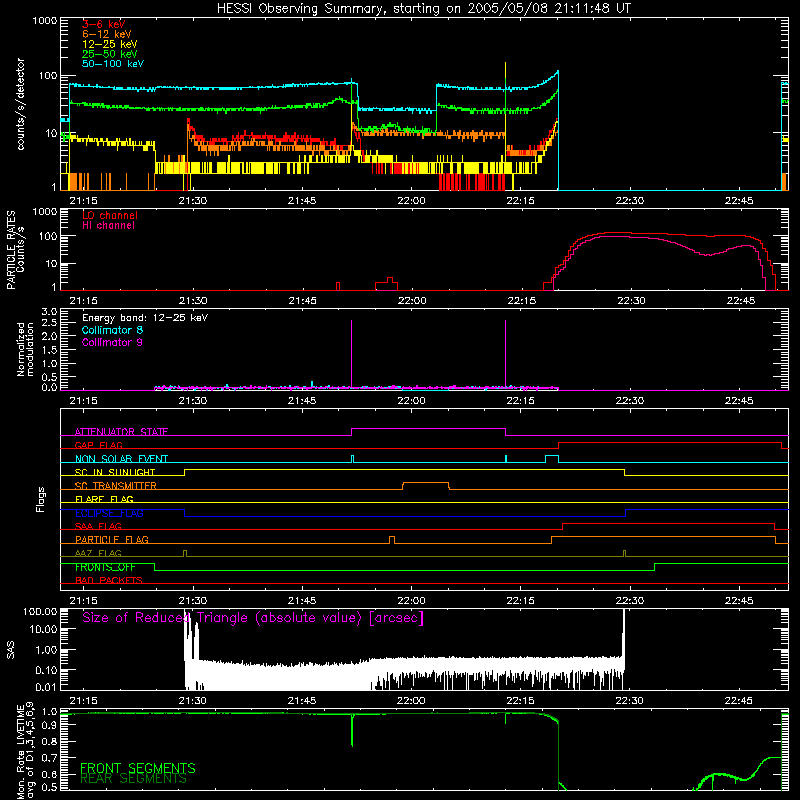Click the 22:00 tick under the count-rate panel
The height and width of the screenshot is (800, 800).
coord(411,201)
